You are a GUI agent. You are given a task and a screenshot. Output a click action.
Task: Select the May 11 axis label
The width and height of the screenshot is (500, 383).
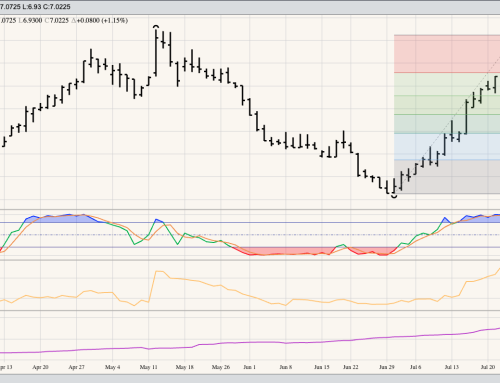tap(148, 367)
